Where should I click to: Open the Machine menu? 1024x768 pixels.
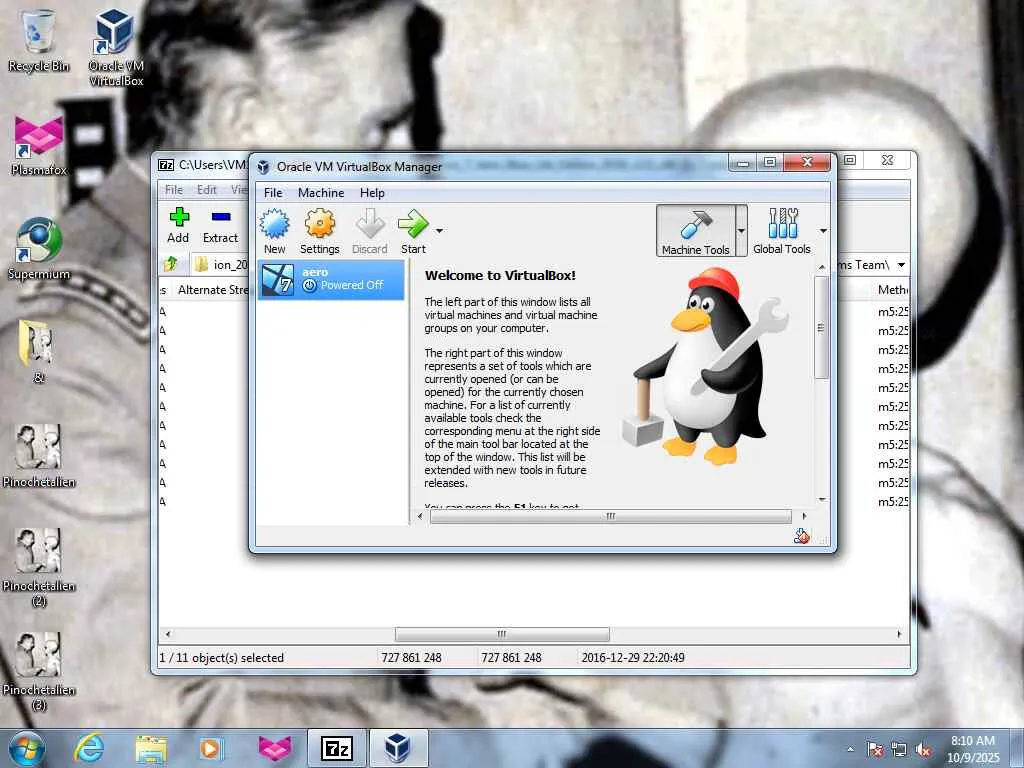[321, 193]
